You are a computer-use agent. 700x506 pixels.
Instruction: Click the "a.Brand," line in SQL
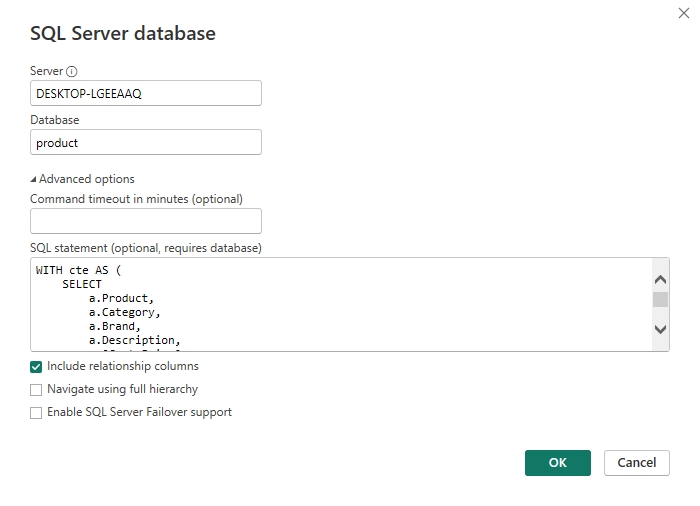tap(114, 326)
